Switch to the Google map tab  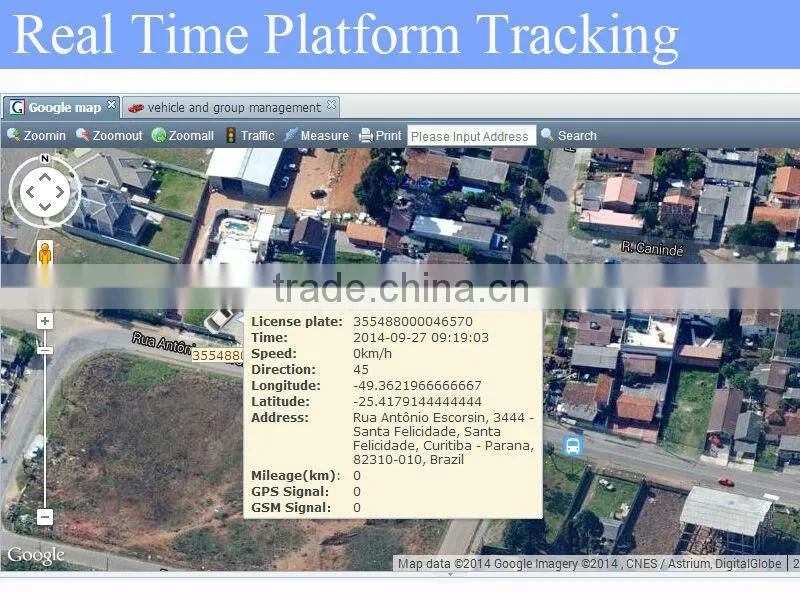(x=62, y=107)
